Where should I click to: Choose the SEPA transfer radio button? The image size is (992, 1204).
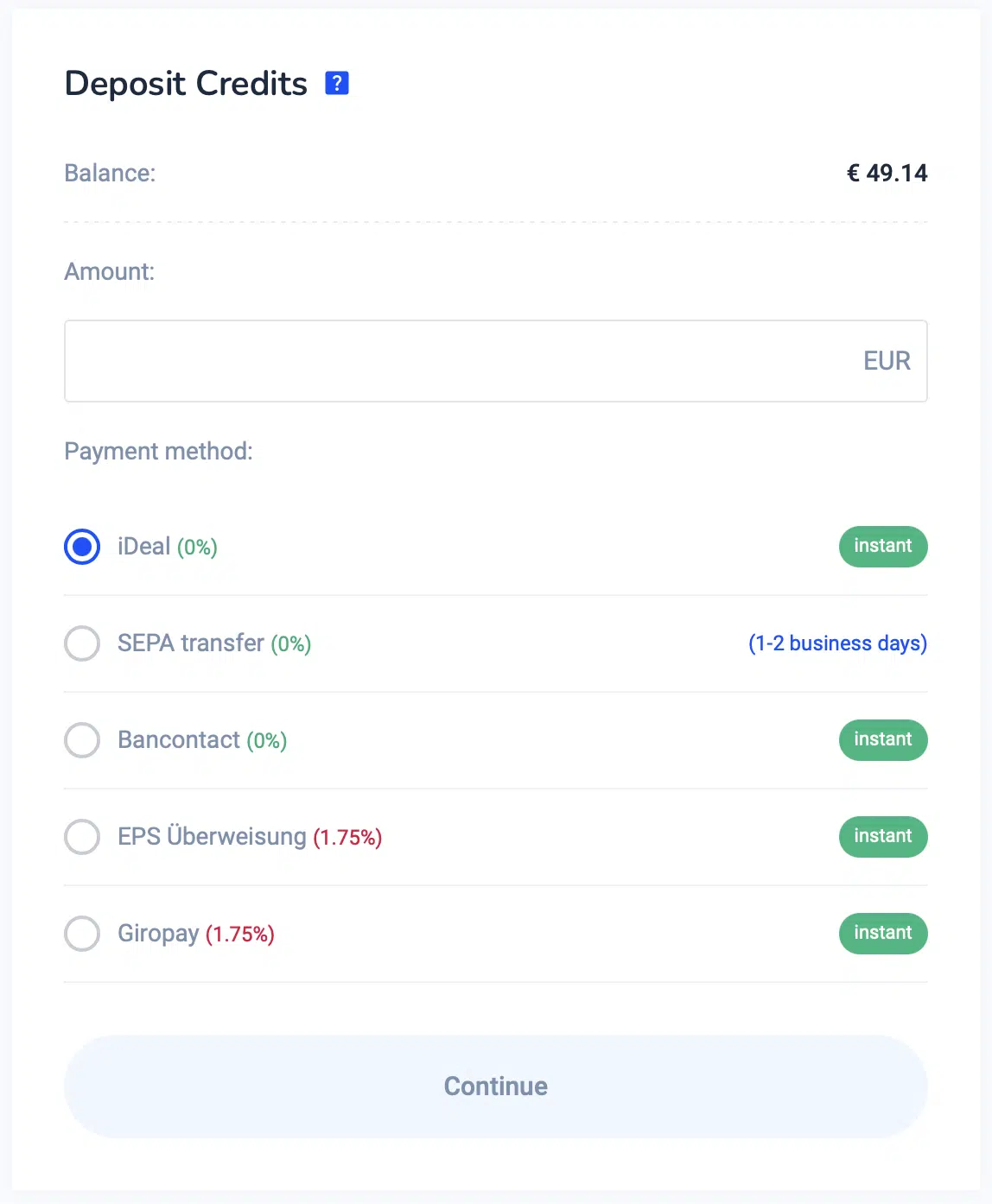click(x=82, y=643)
